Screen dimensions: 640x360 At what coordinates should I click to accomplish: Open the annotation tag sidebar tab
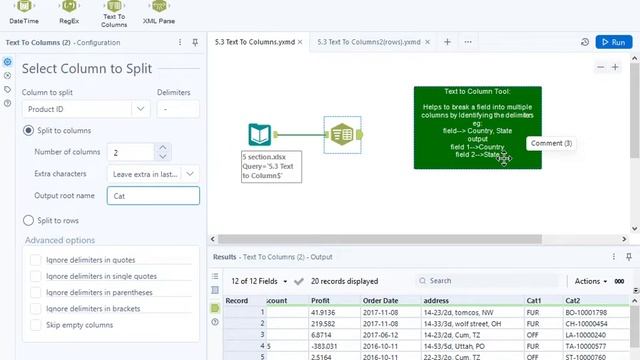click(7, 89)
